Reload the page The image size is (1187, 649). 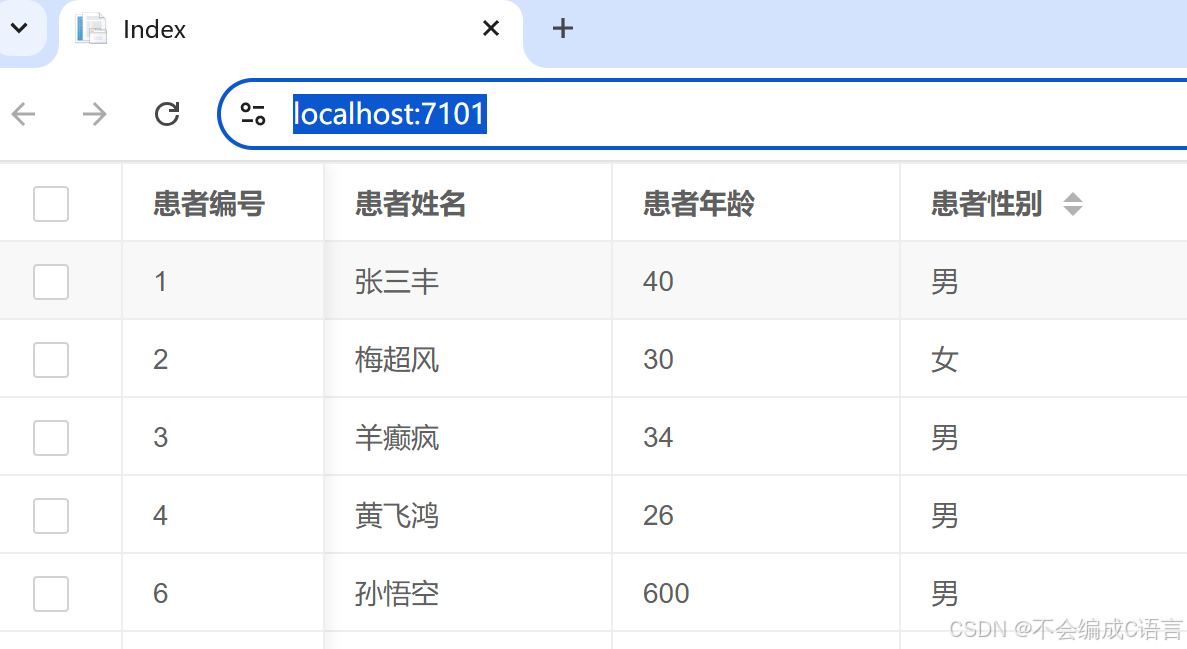click(x=167, y=114)
